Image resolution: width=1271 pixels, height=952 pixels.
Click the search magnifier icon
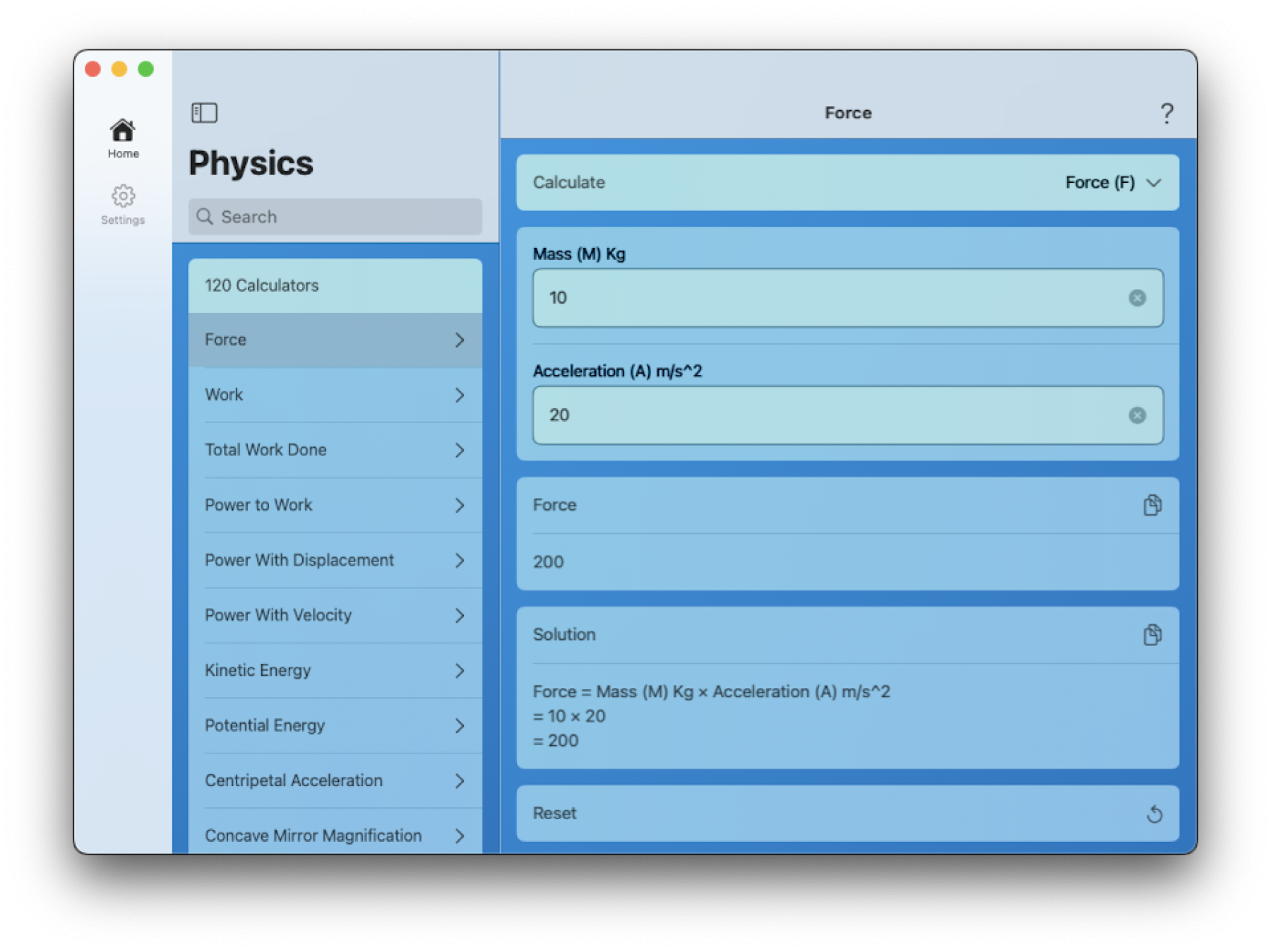(205, 217)
